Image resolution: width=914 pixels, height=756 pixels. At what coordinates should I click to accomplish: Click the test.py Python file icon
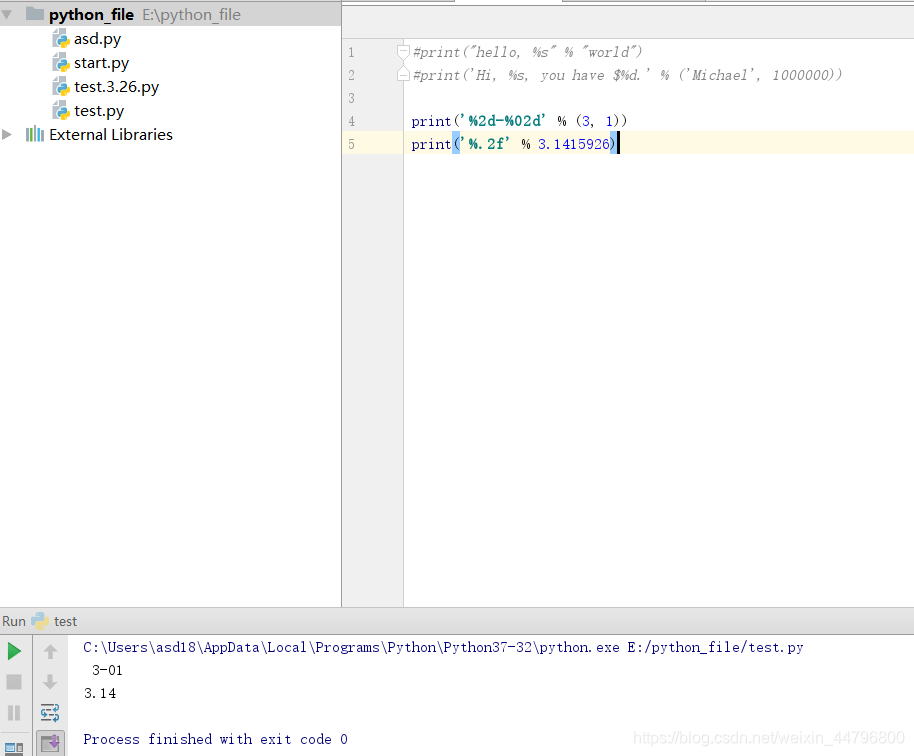click(61, 111)
